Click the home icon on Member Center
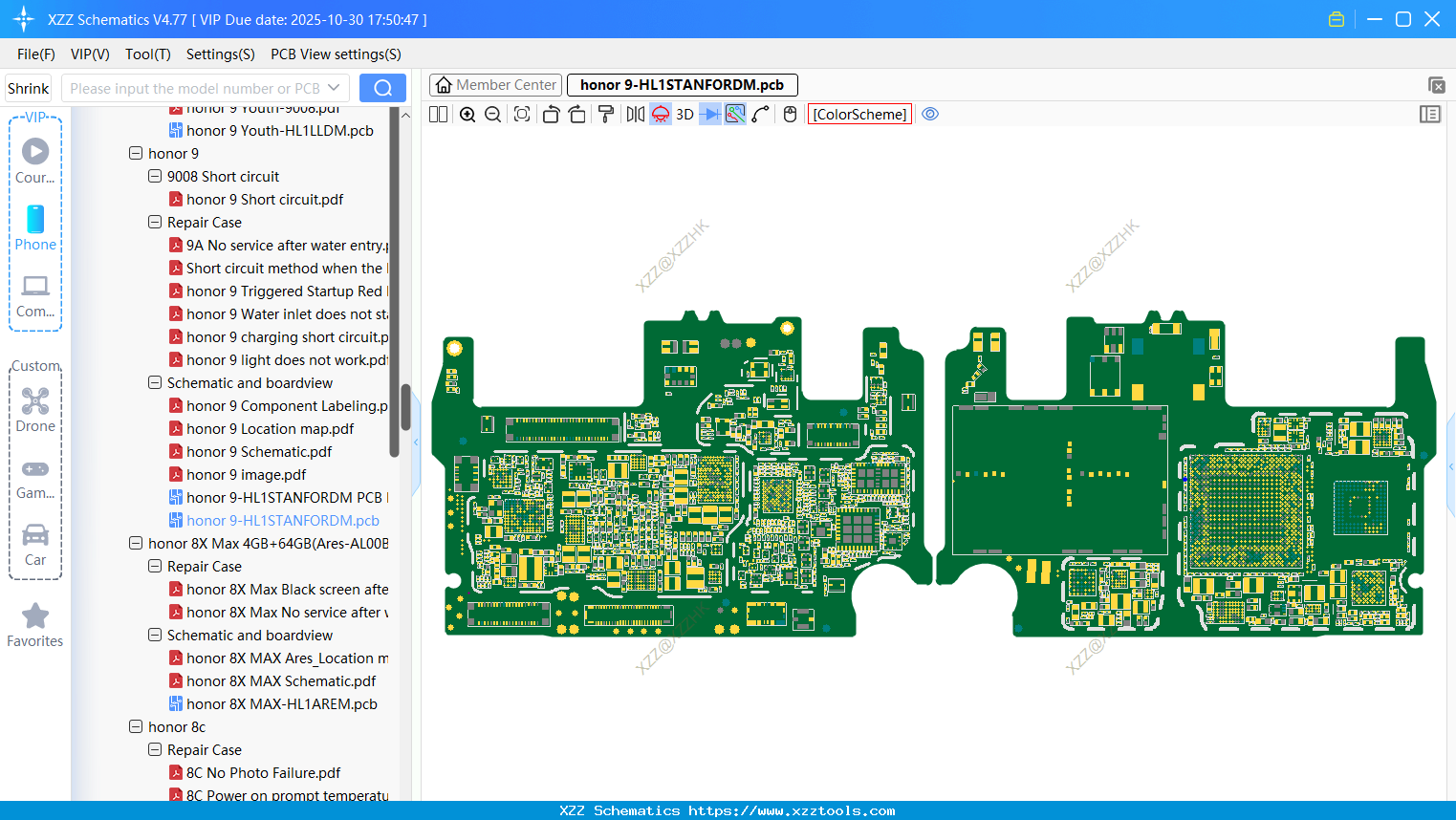This screenshot has width=1456, height=820. point(444,85)
